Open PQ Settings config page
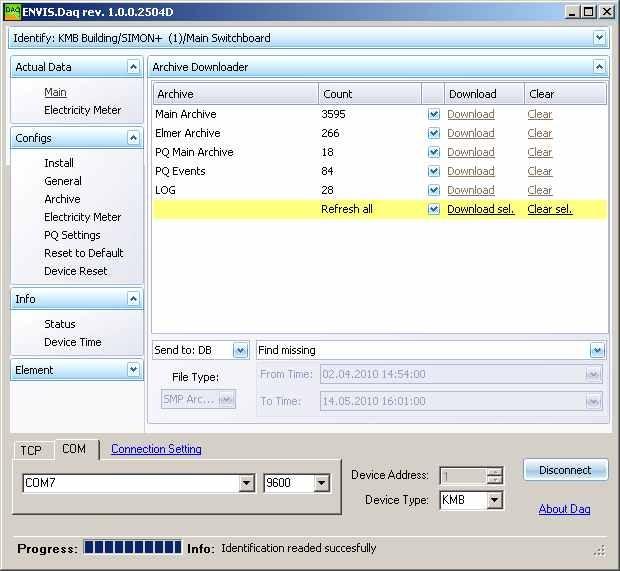Screen dimensions: 620x571 72,235
